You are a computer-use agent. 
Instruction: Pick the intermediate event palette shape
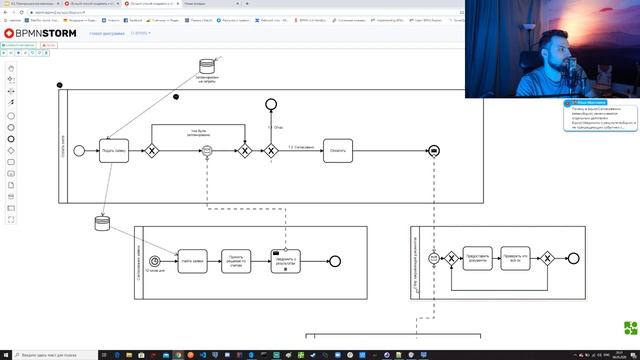pos(11,127)
